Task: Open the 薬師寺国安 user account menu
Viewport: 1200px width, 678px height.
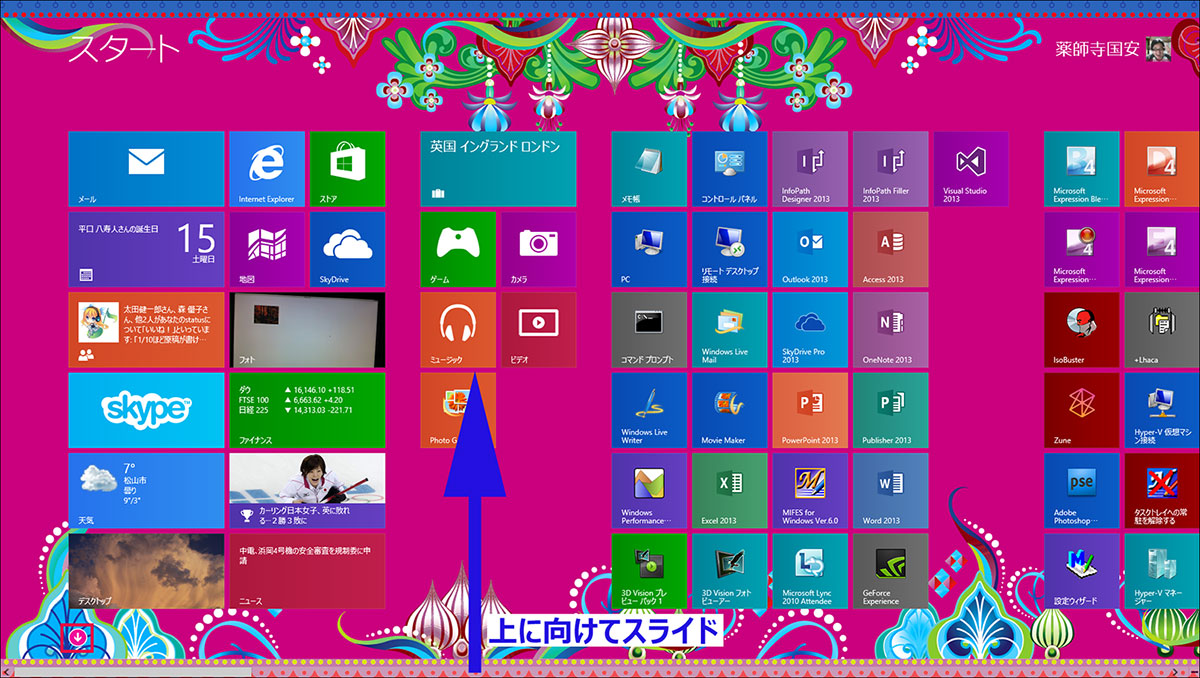Action: click(x=1114, y=49)
